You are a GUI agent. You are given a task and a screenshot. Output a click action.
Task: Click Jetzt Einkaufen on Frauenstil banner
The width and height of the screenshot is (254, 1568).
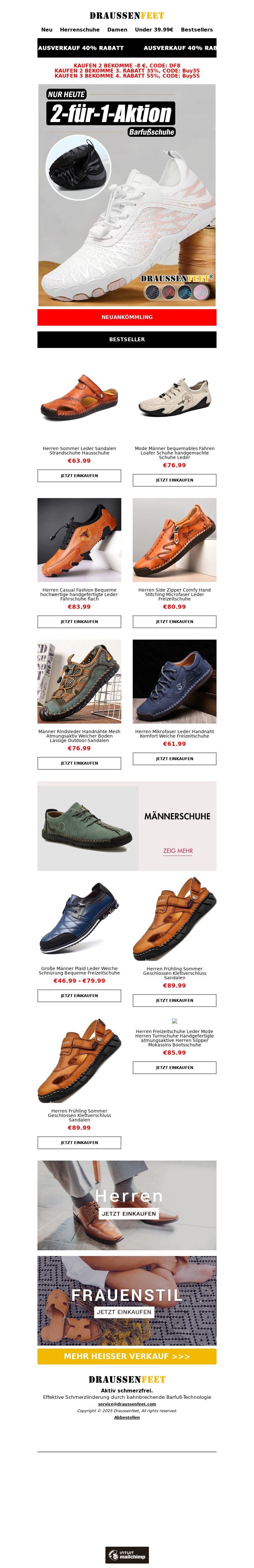point(124,1312)
